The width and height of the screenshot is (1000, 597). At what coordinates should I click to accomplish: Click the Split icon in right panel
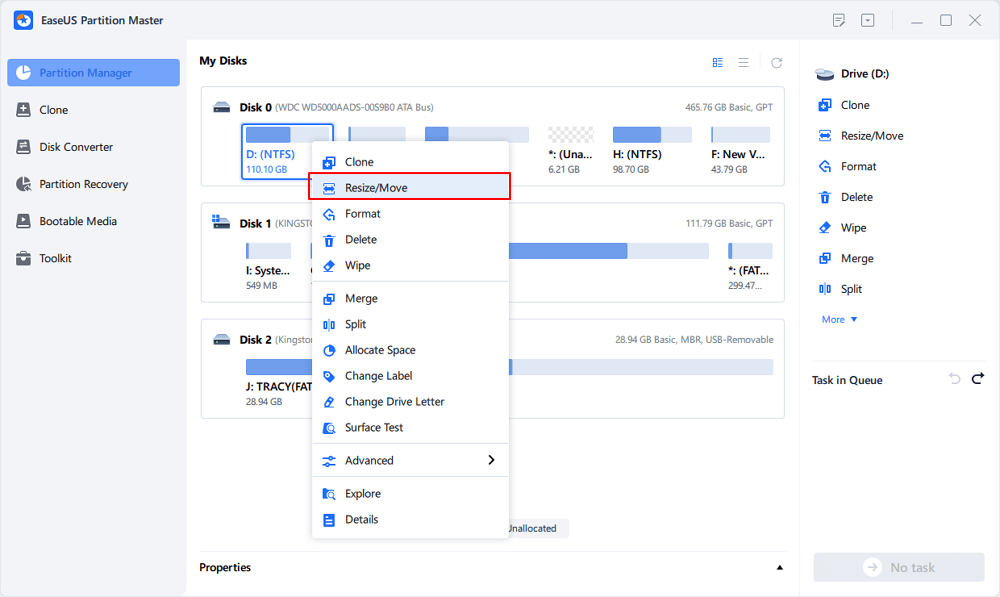tap(825, 289)
